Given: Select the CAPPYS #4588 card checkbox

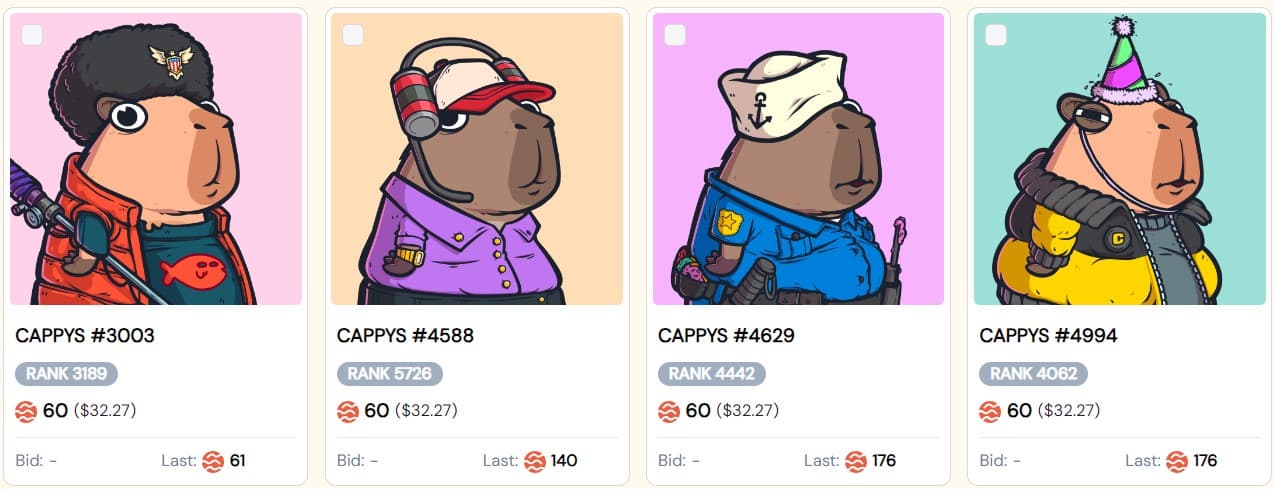Looking at the screenshot, I should [353, 35].
